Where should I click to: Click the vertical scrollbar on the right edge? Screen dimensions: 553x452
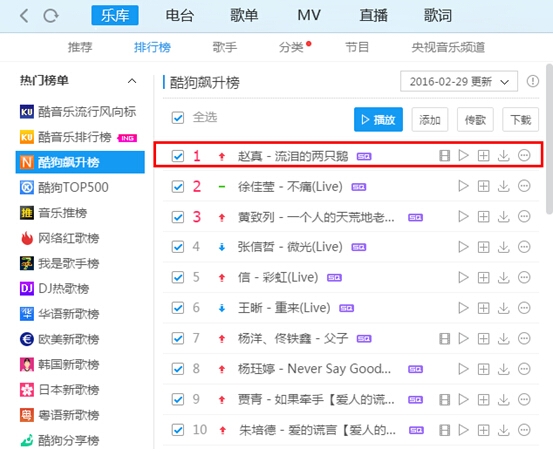[x=549, y=139]
